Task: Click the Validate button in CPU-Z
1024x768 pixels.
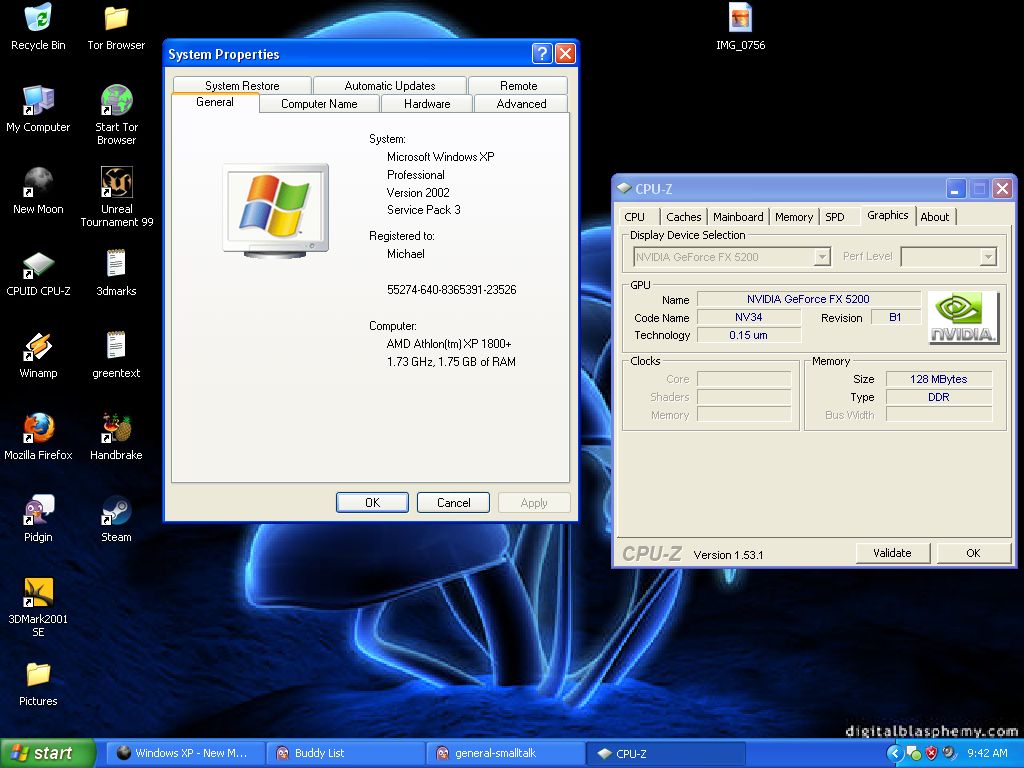Action: point(891,552)
